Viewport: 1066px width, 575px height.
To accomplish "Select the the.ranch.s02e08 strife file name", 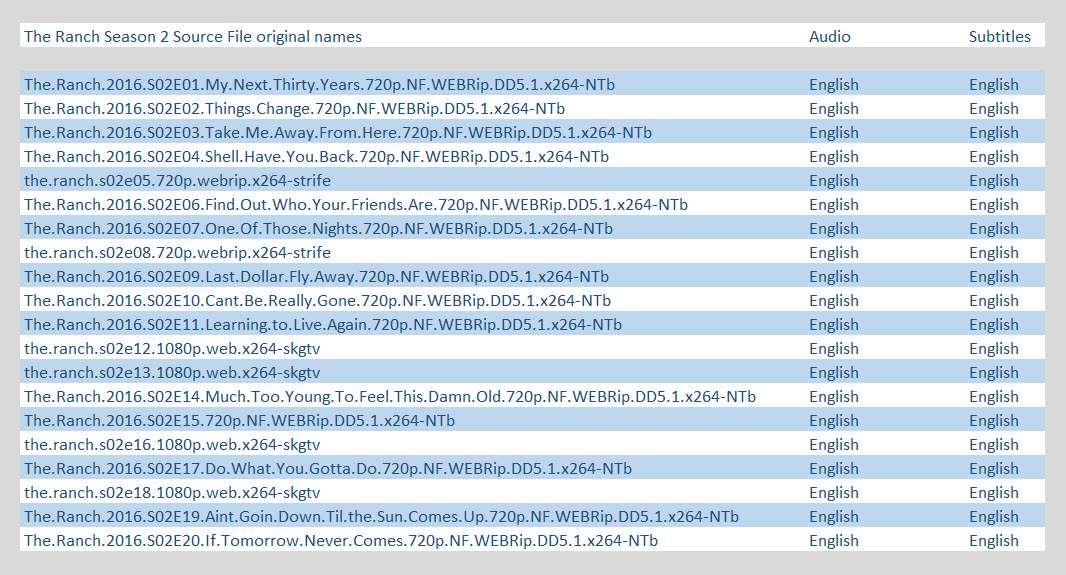I will pos(177,253).
